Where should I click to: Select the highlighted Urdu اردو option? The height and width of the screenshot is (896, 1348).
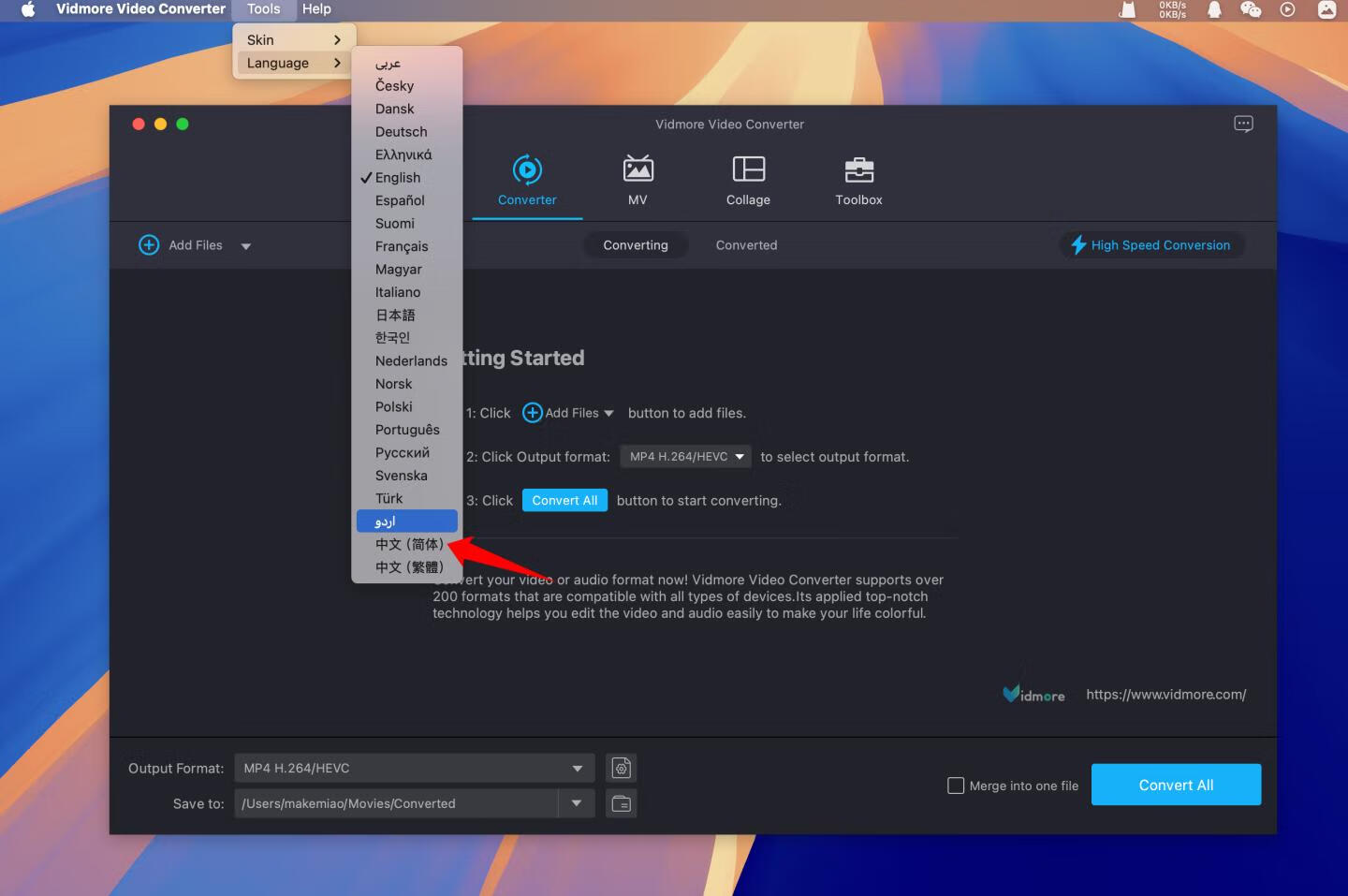pos(407,521)
